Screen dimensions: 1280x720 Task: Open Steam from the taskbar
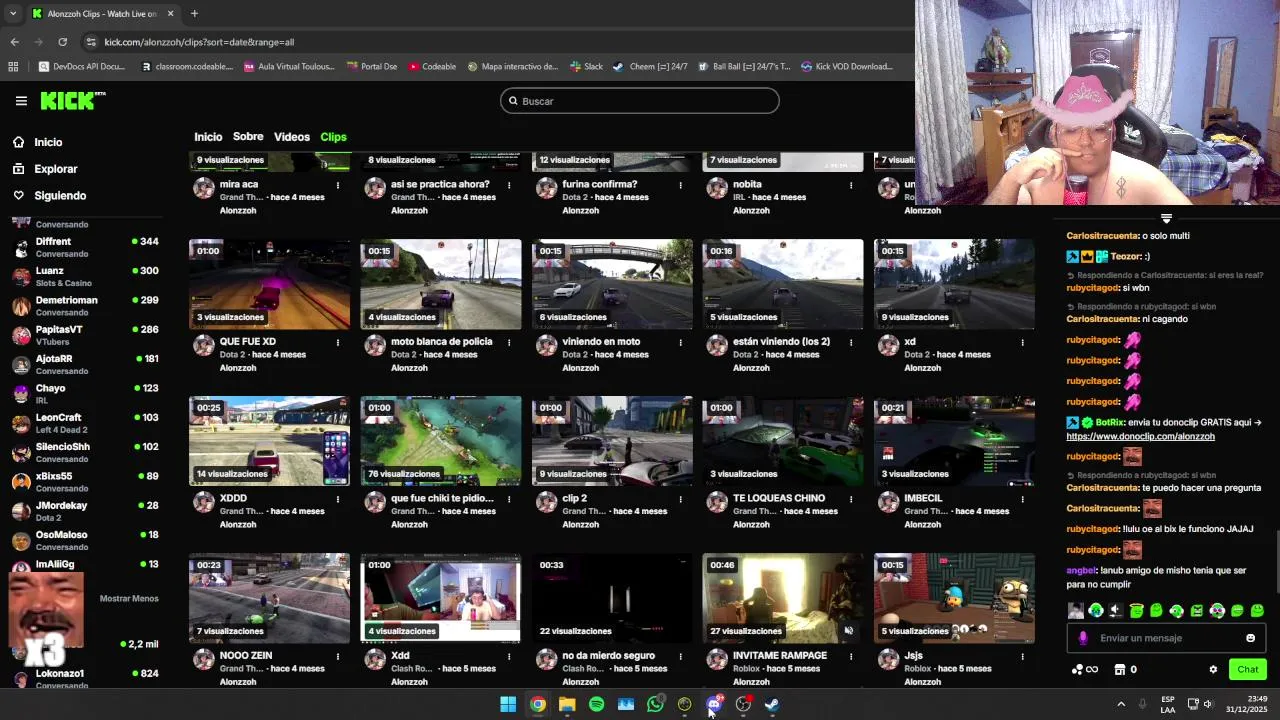(x=772, y=704)
